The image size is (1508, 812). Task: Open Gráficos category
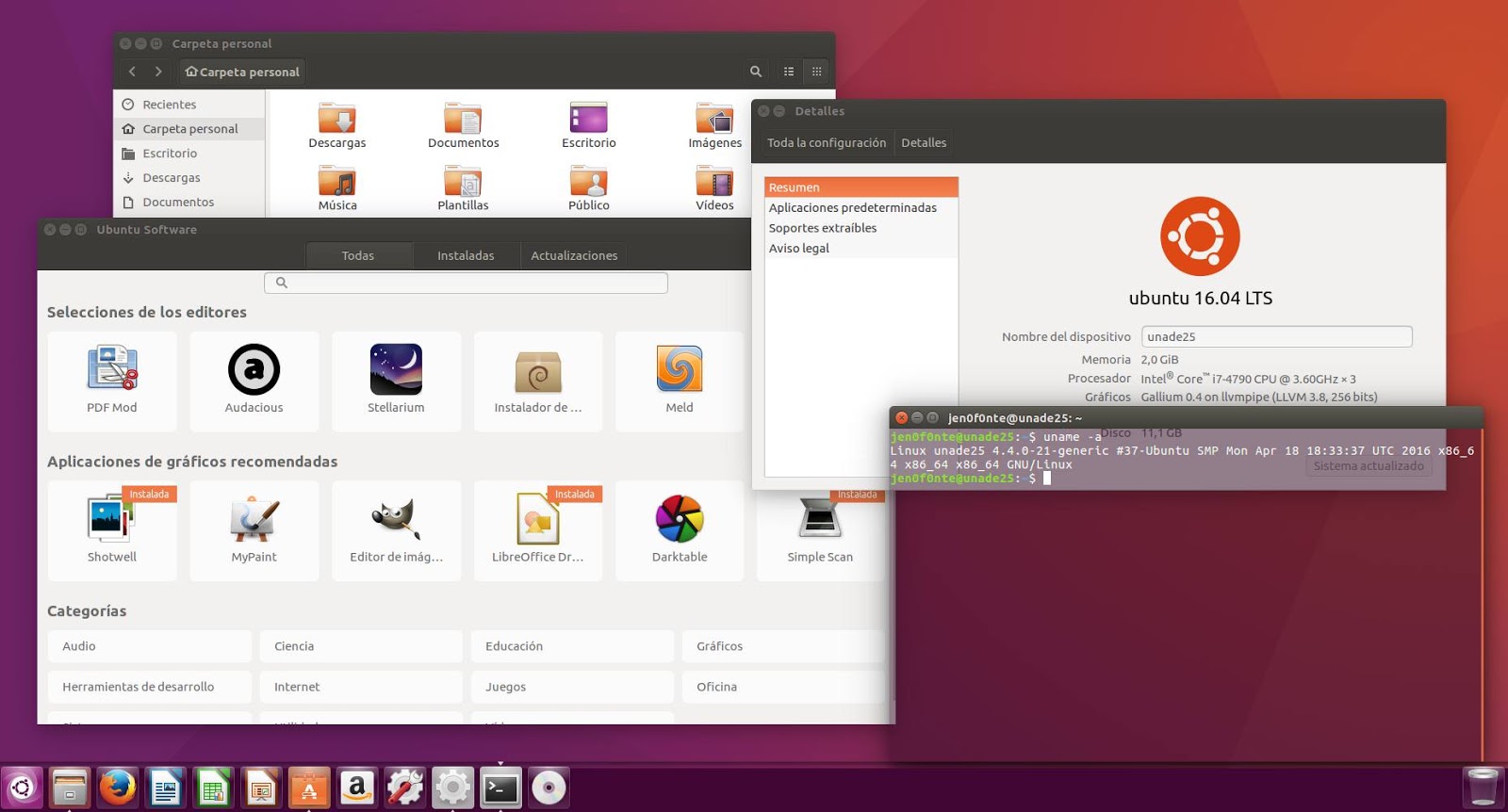click(x=783, y=646)
